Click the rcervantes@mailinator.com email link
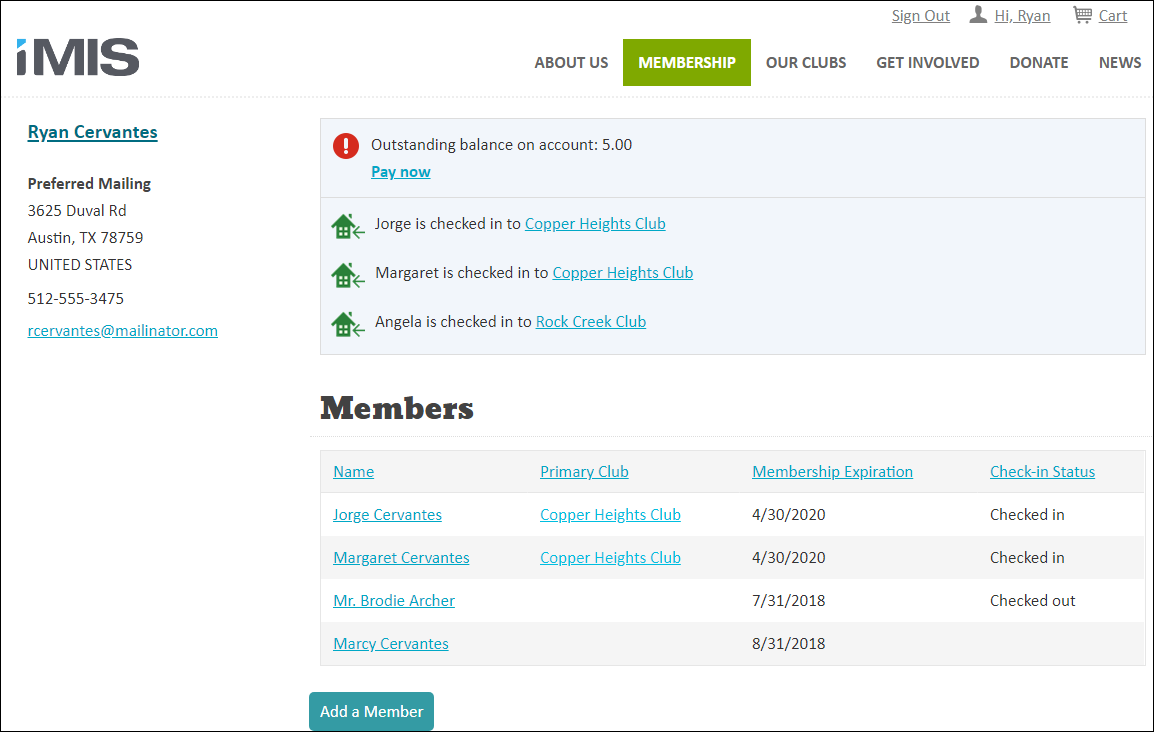The image size is (1154, 732). (x=123, y=330)
